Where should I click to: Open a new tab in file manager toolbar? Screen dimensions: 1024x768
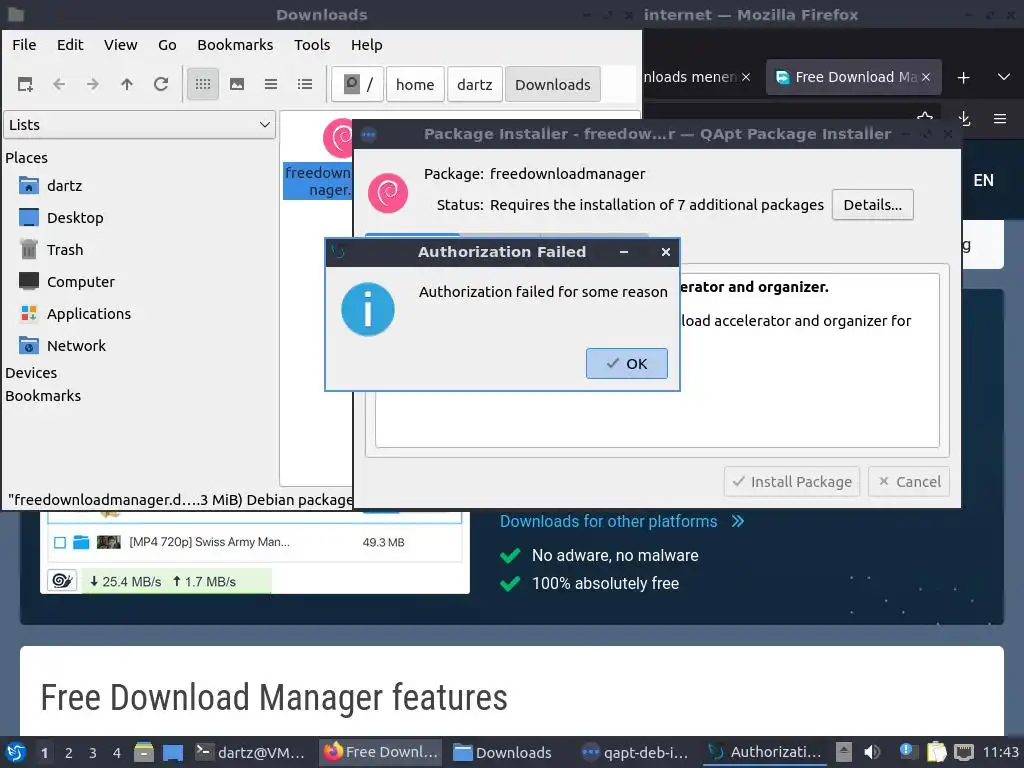[25, 84]
